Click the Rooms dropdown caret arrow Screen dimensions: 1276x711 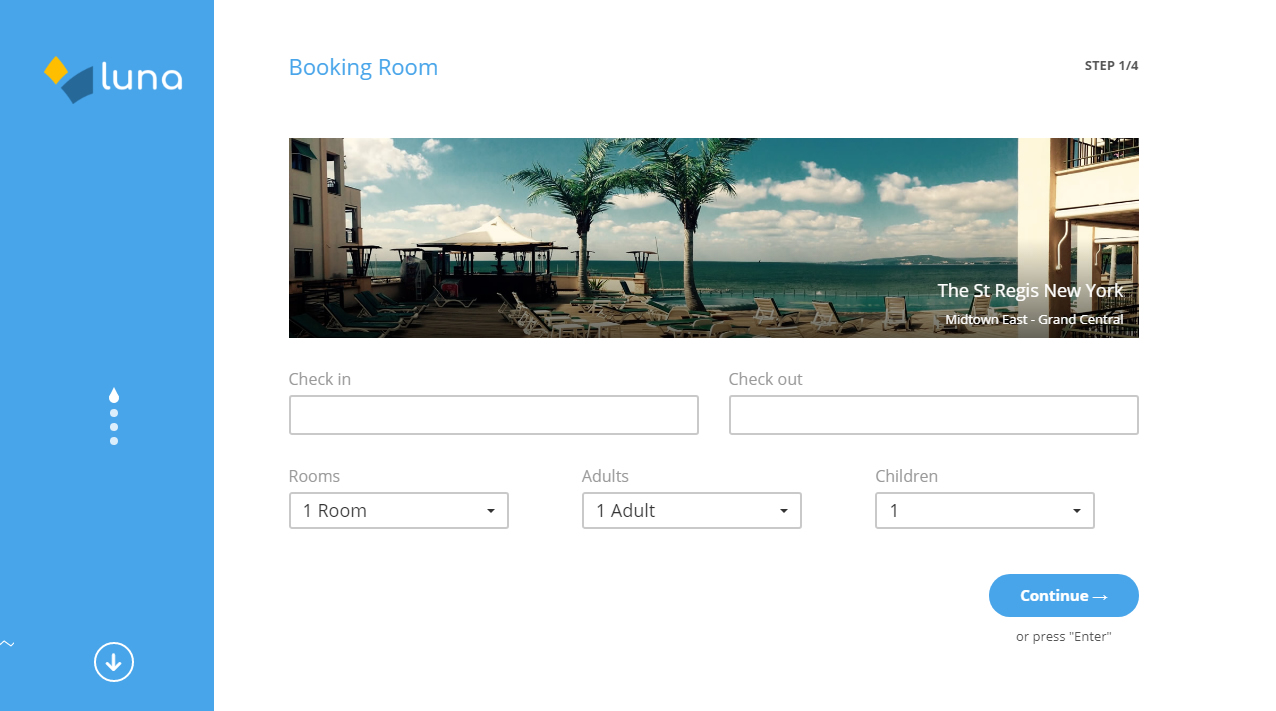pyautogui.click(x=491, y=511)
